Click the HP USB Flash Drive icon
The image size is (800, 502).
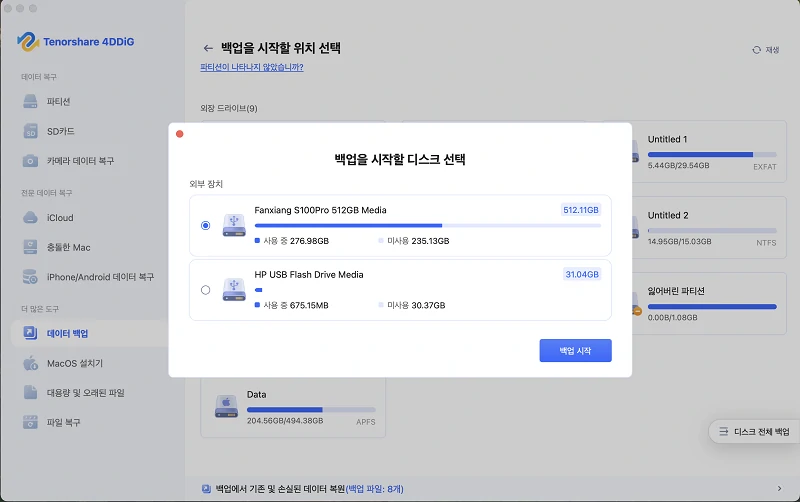click(234, 290)
